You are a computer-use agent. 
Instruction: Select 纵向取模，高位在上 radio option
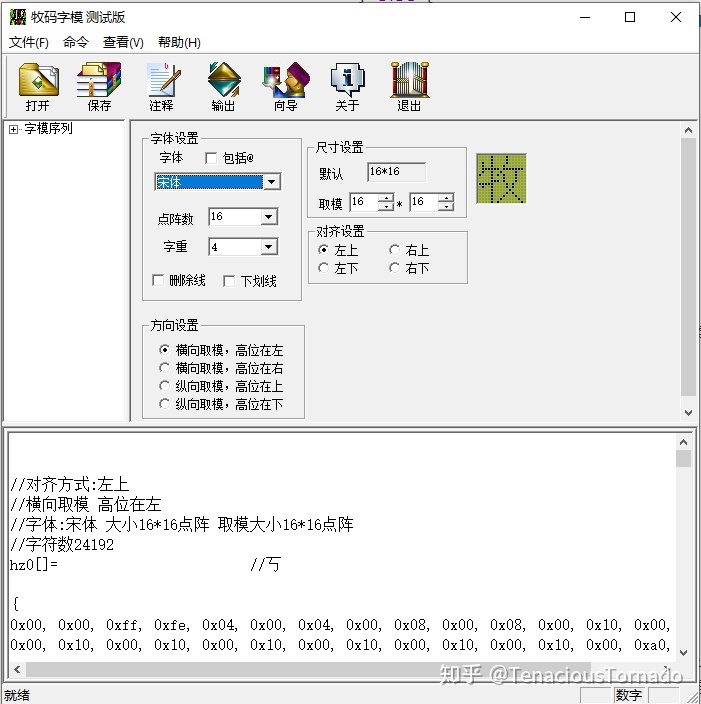pos(164,386)
